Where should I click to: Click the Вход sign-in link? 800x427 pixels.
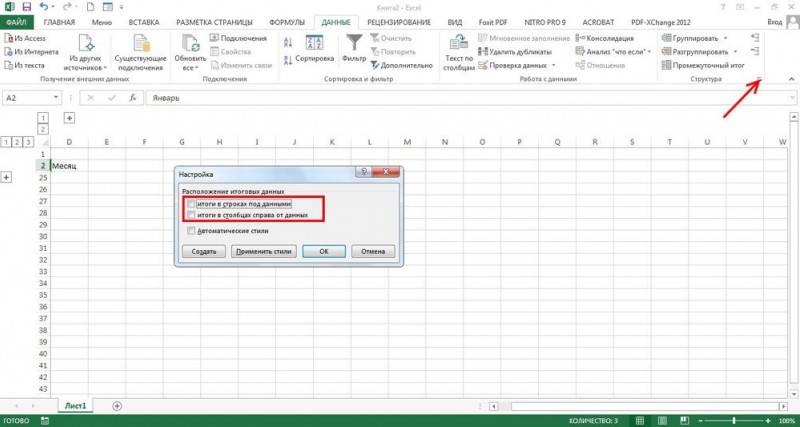[x=775, y=22]
